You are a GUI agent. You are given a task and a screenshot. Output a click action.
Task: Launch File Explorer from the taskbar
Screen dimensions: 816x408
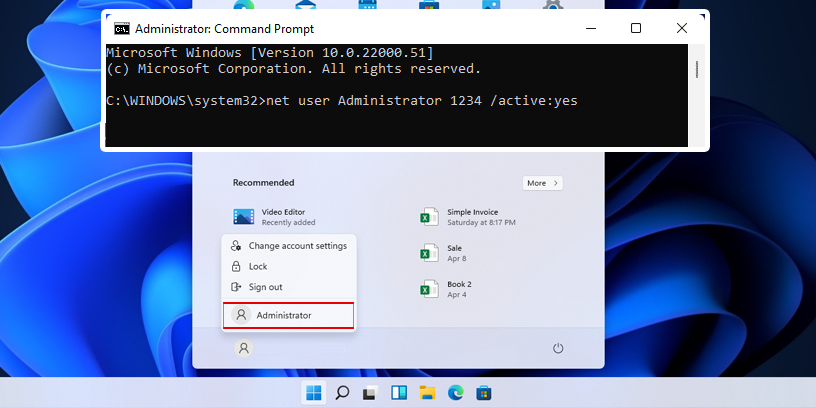click(427, 393)
